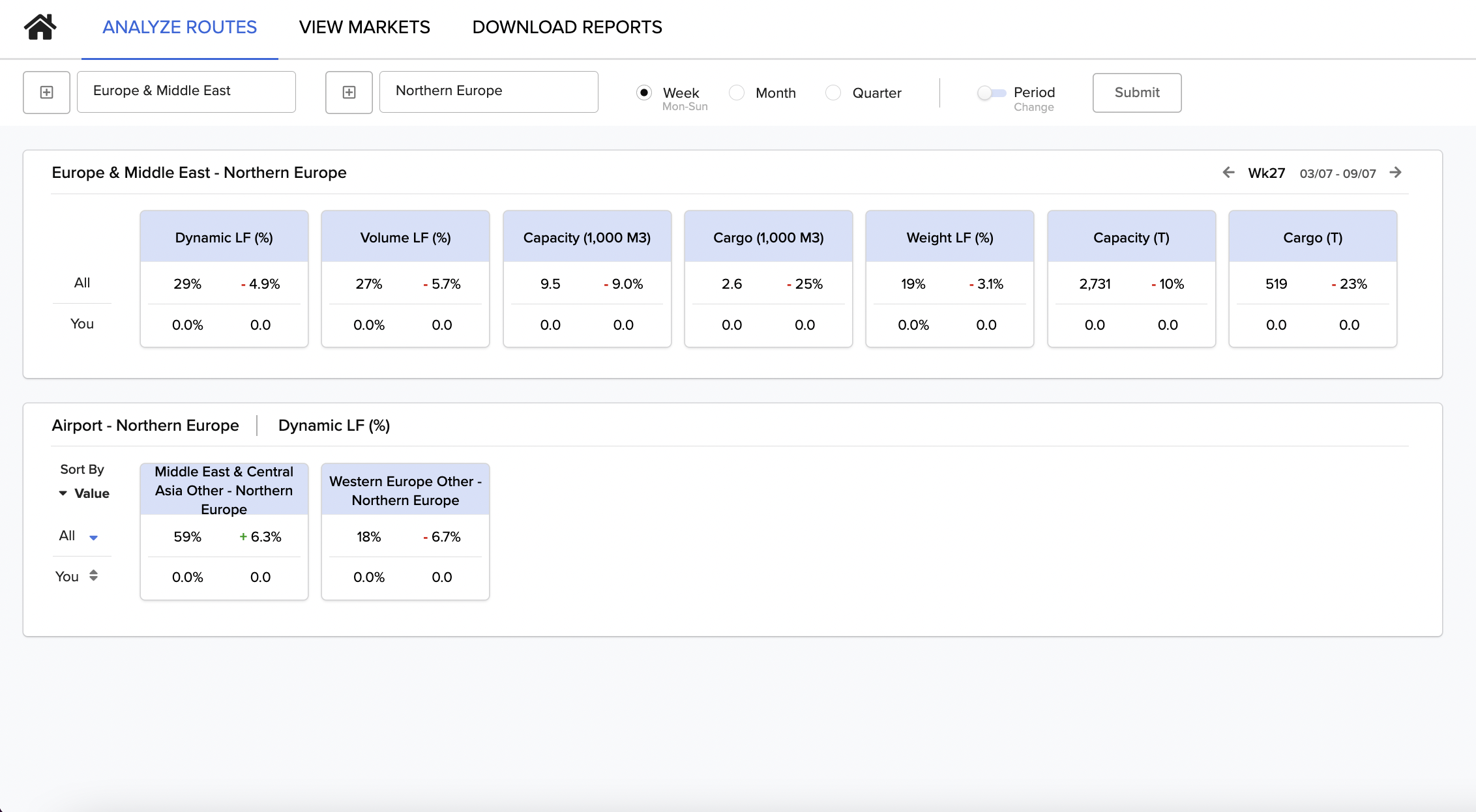Expand origin selector plus icon beside Europe & Middle East
This screenshot has width=1476, height=812.
(x=46, y=93)
